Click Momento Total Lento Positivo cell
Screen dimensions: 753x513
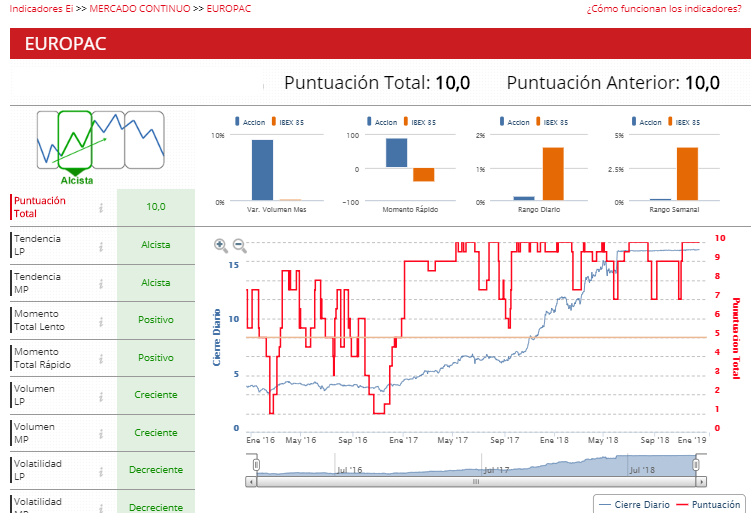[156, 320]
